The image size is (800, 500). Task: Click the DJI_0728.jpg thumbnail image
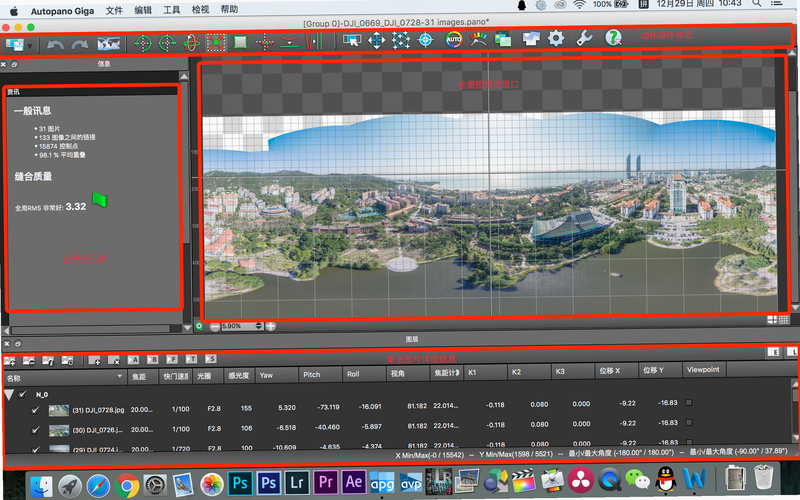tap(59, 410)
